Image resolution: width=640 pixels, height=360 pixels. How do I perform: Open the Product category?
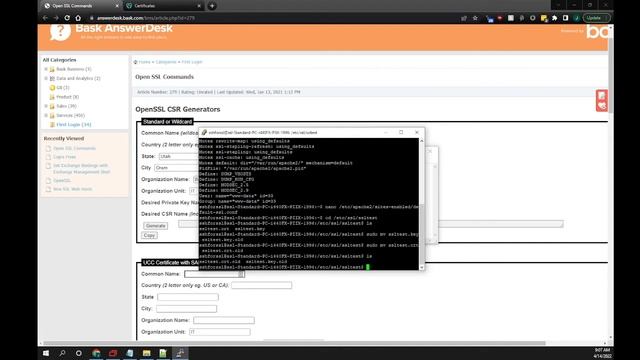point(67,97)
